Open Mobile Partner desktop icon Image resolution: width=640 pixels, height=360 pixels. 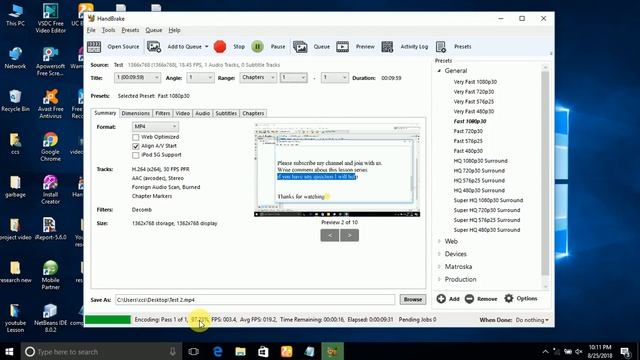(51, 275)
